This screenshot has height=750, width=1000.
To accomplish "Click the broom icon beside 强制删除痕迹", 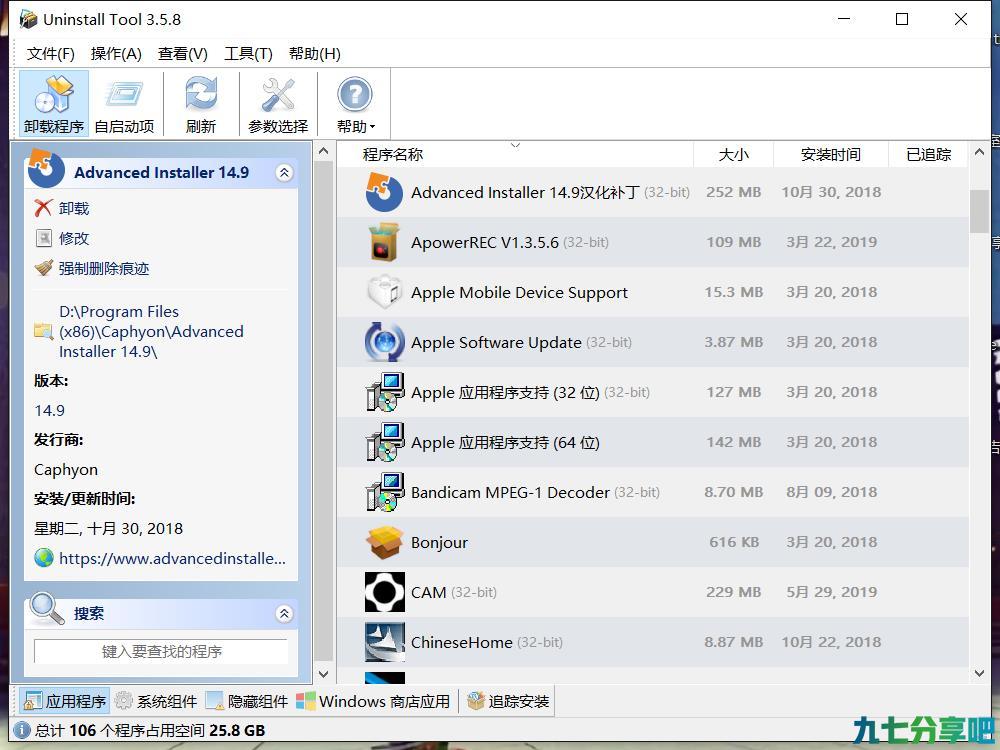I will click(43, 268).
